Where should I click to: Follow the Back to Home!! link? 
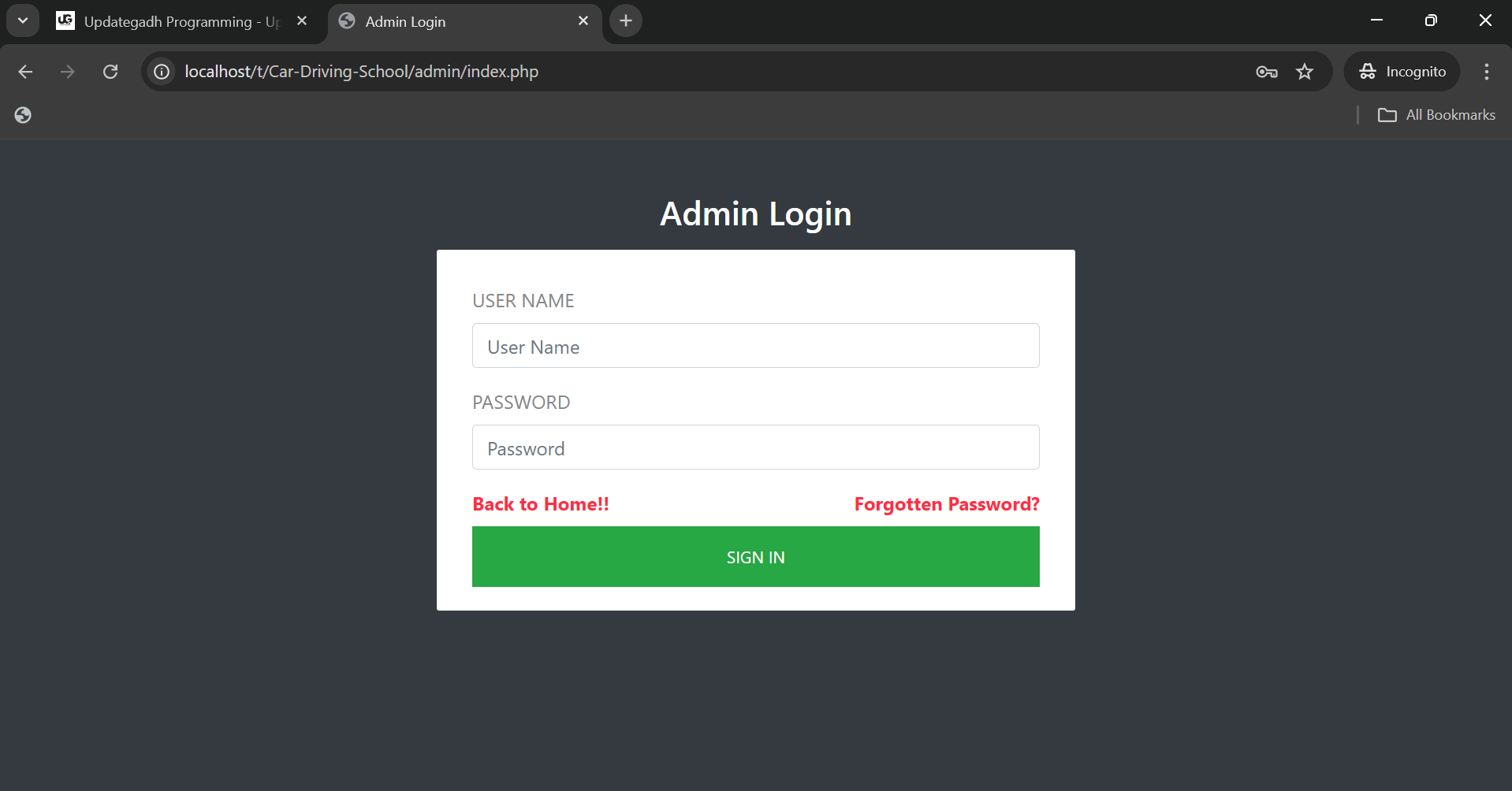click(541, 504)
